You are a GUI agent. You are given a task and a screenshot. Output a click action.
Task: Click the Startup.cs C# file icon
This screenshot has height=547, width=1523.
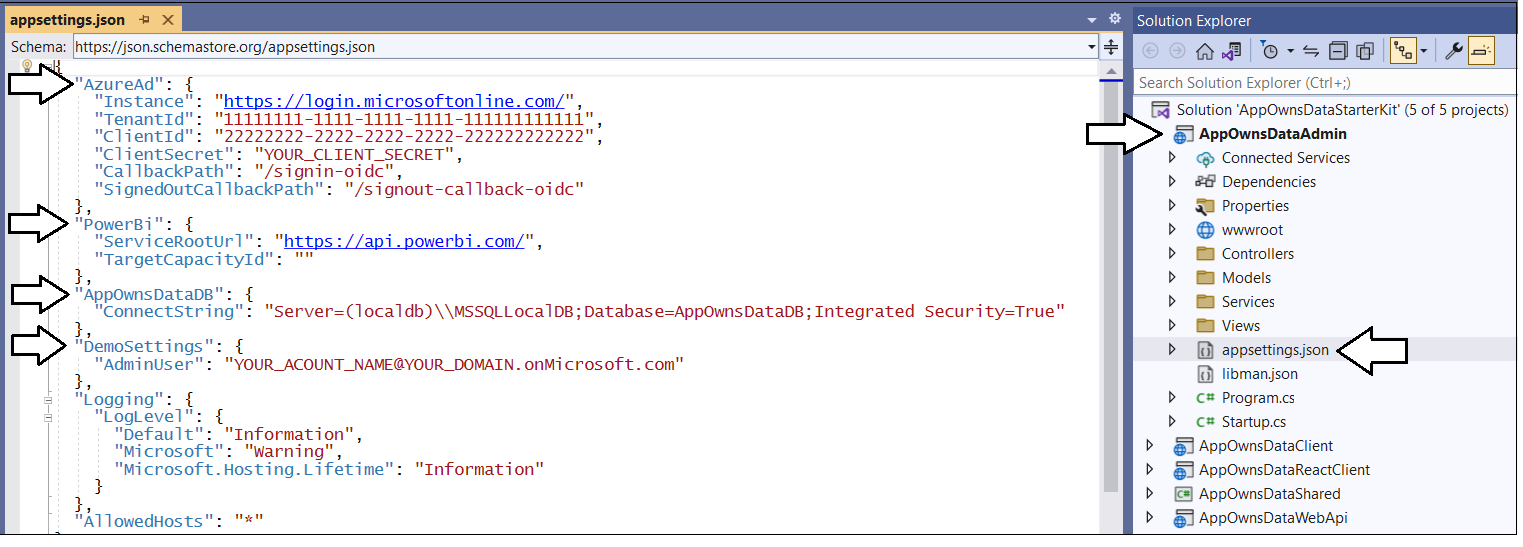pos(1205,422)
